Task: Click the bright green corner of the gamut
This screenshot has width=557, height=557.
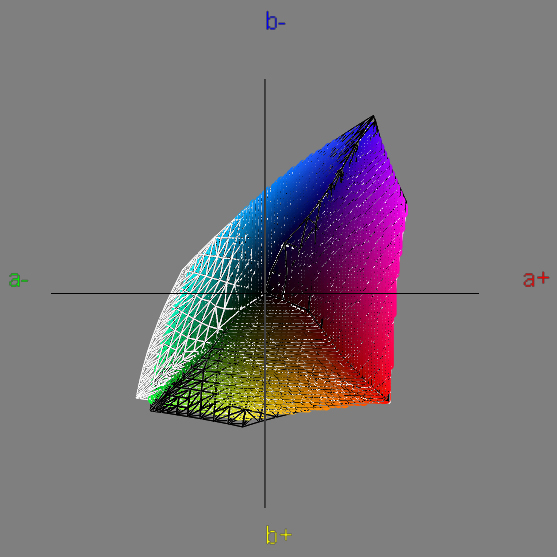Action: [153, 401]
